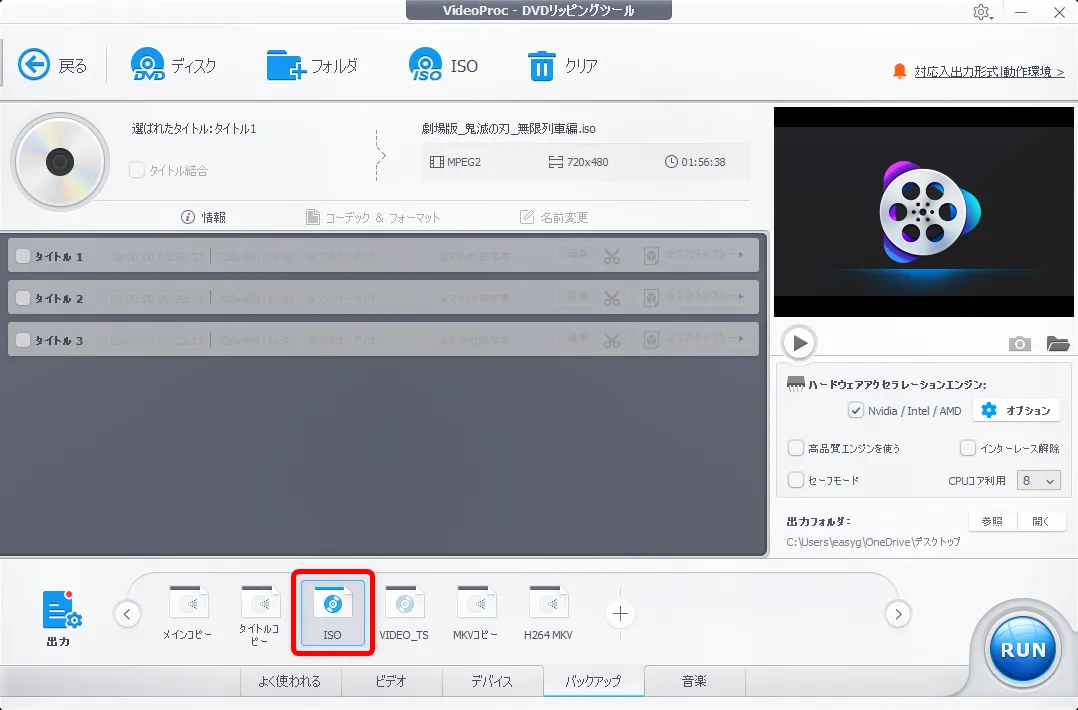The width and height of the screenshot is (1078, 710).
Task: Open 出力 settings icon
Action: pos(61,610)
